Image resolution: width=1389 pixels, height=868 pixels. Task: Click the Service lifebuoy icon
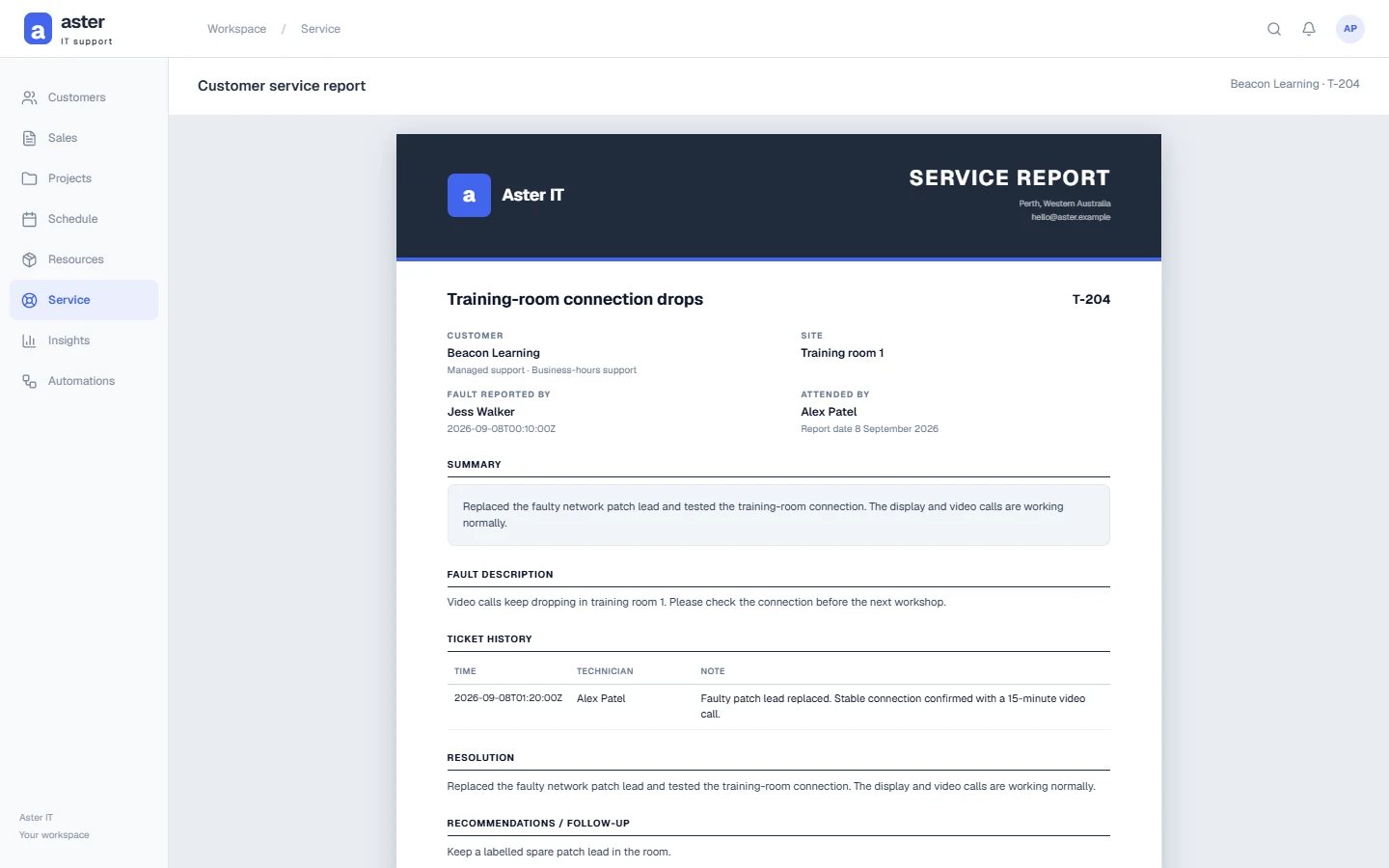[x=30, y=300]
